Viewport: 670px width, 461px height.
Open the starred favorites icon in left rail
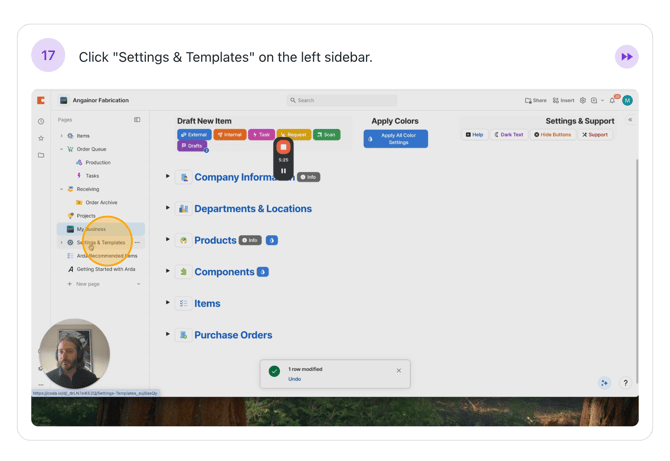click(41, 138)
